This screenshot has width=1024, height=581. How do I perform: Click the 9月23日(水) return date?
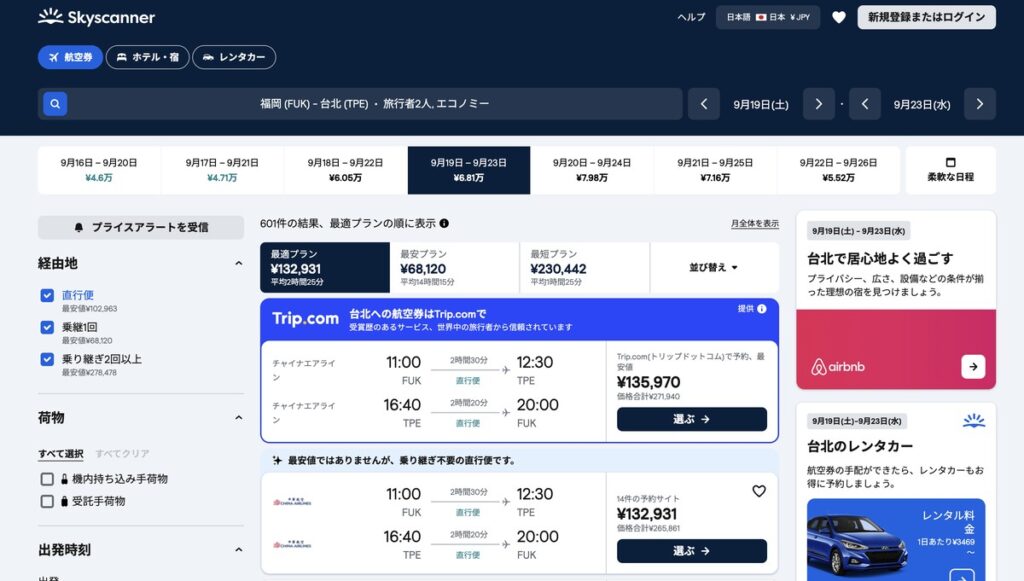(921, 104)
